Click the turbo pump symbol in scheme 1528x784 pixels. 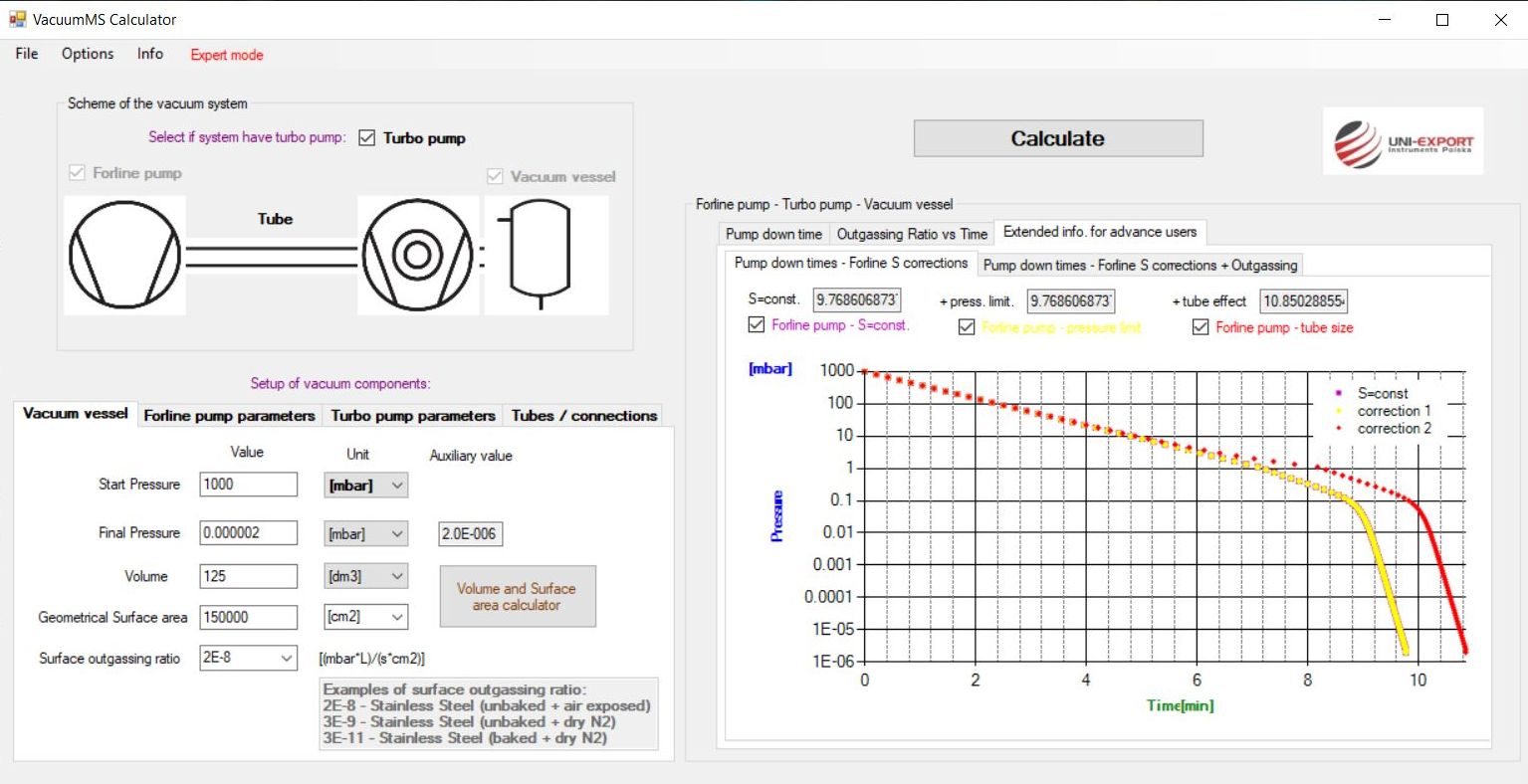coord(418,255)
